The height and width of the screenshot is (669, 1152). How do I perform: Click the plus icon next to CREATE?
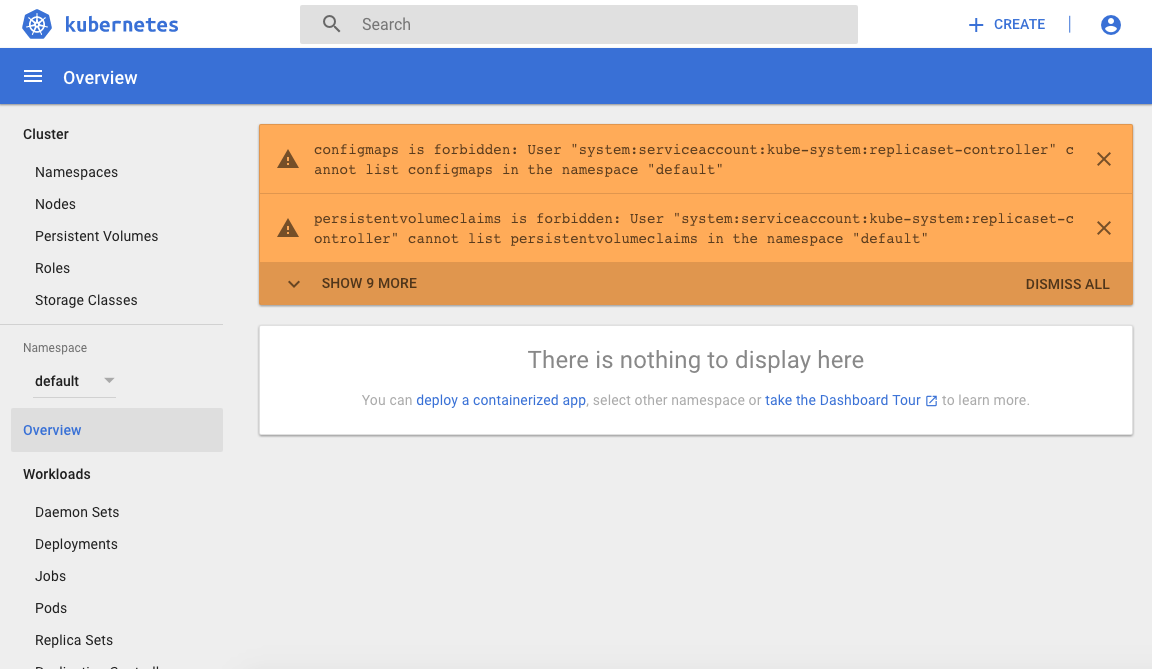click(975, 24)
